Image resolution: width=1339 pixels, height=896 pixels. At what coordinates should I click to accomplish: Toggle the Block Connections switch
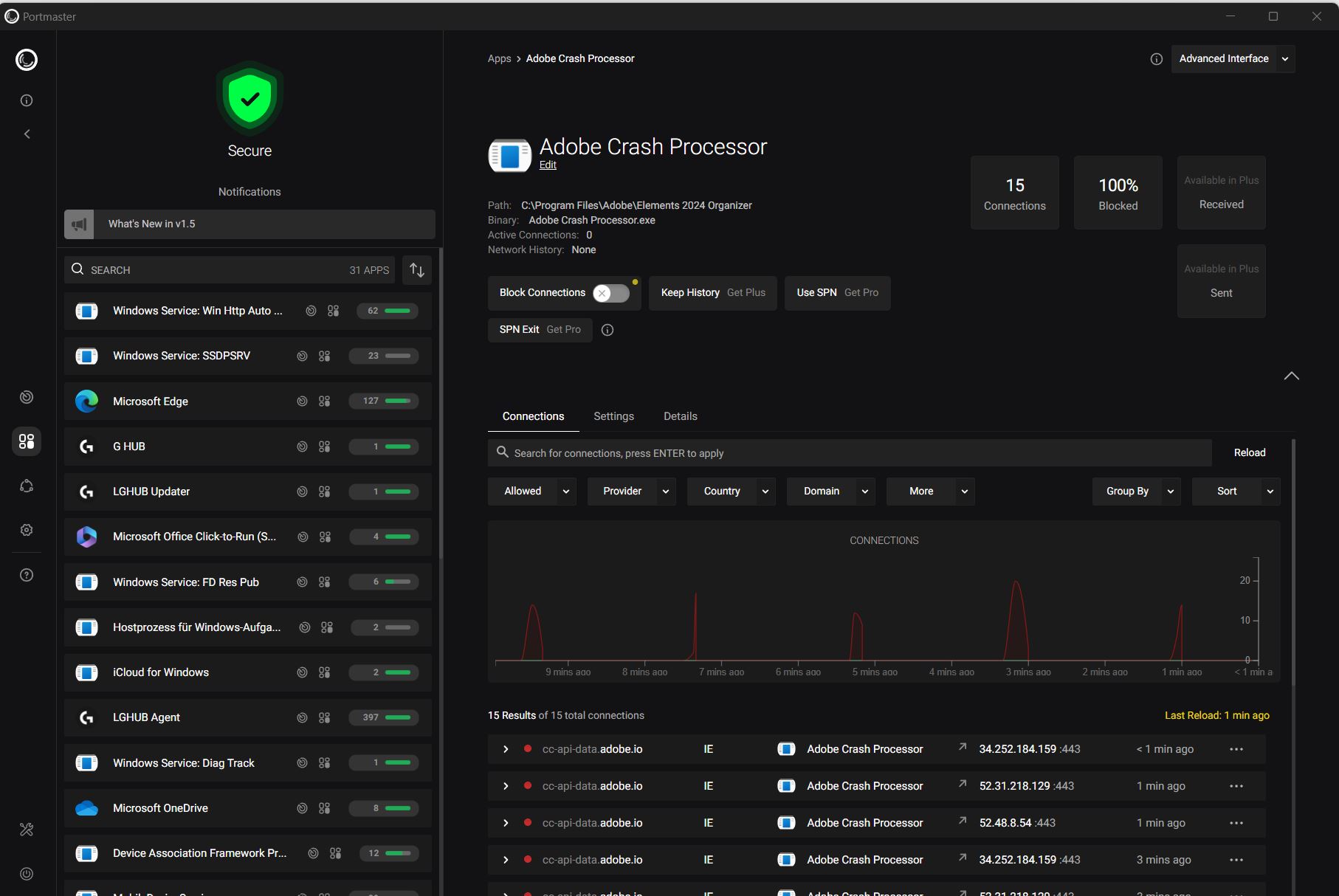point(610,293)
